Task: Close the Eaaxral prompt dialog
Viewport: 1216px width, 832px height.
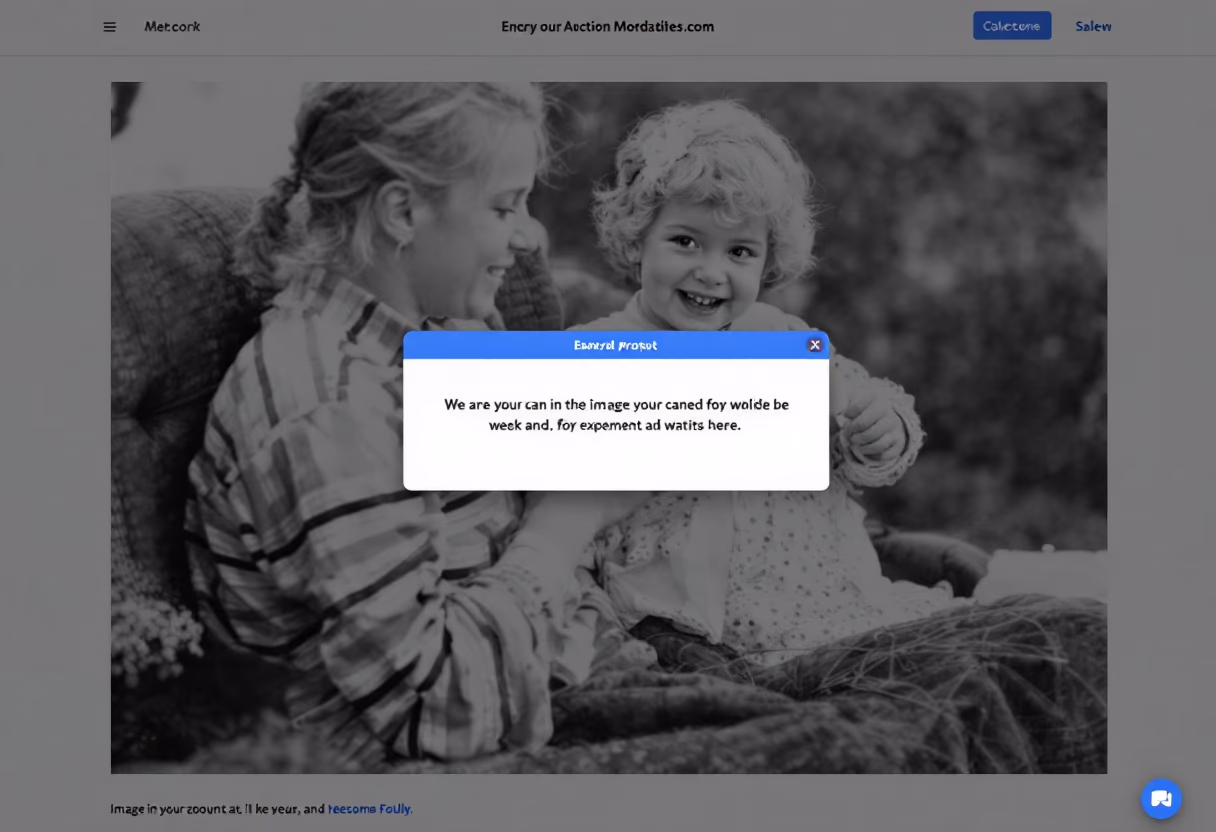Action: coord(815,345)
